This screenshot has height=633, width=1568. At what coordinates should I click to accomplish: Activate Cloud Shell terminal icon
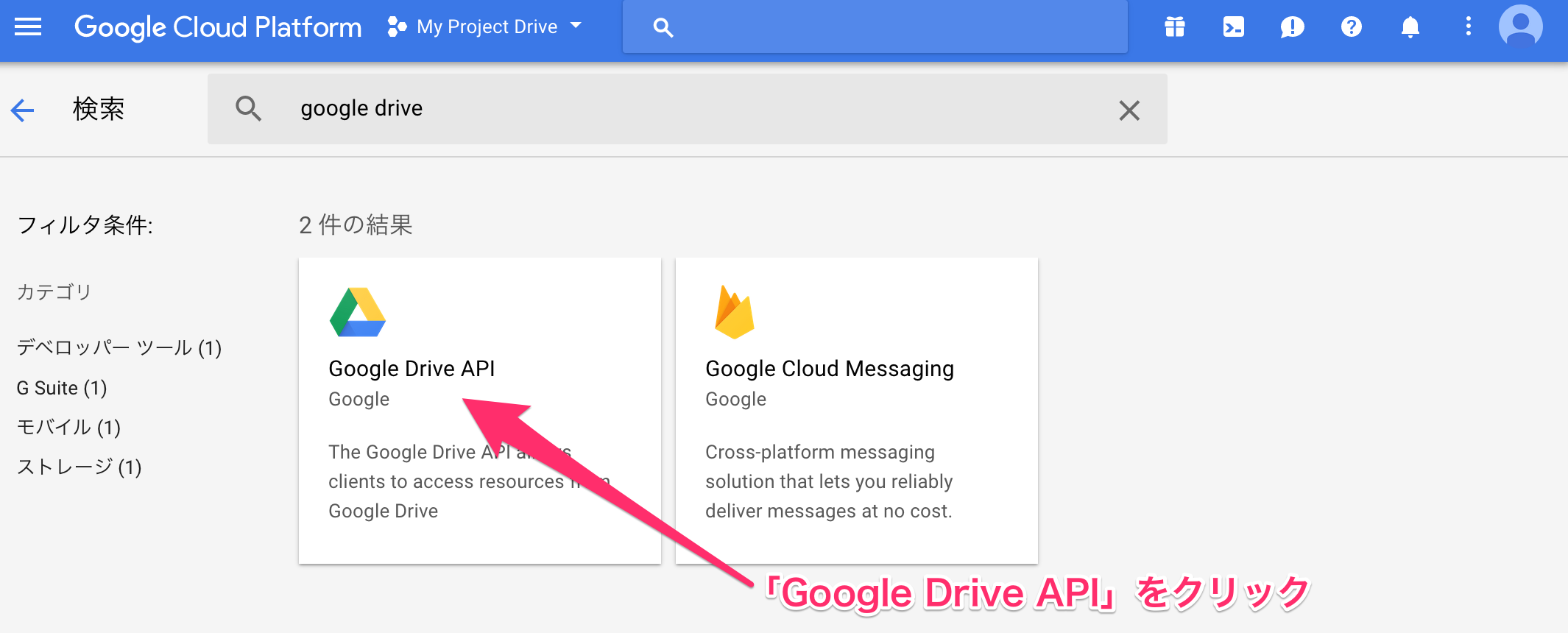pyautogui.click(x=1234, y=27)
